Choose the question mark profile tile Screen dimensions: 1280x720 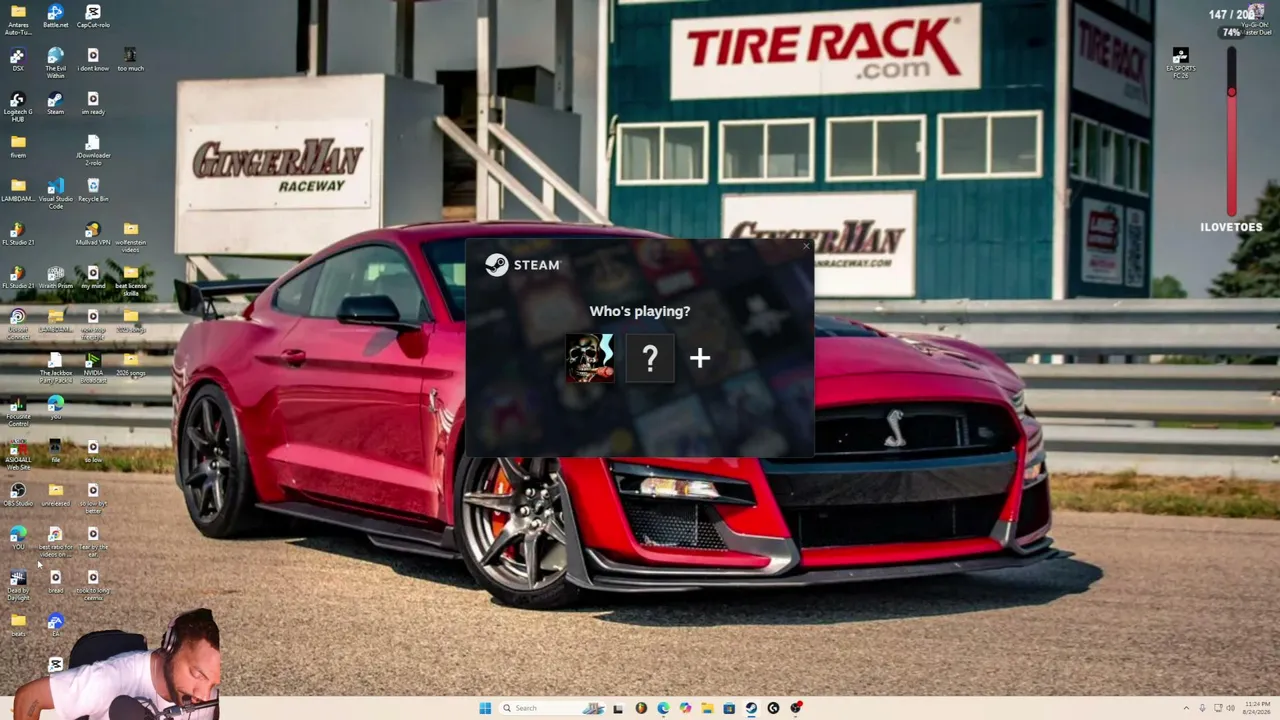(x=650, y=358)
